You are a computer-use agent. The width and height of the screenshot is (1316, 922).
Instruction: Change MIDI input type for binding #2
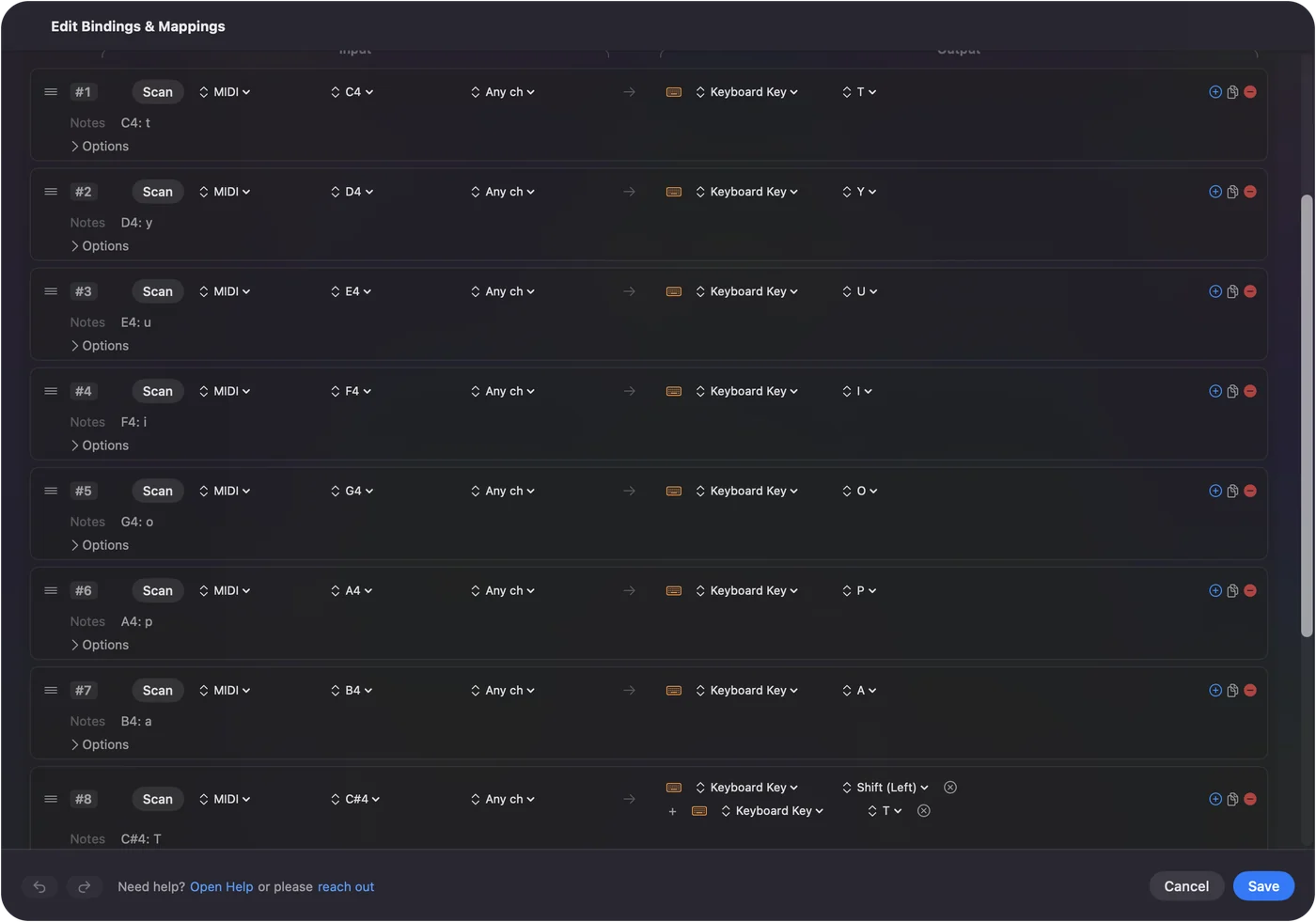click(226, 192)
